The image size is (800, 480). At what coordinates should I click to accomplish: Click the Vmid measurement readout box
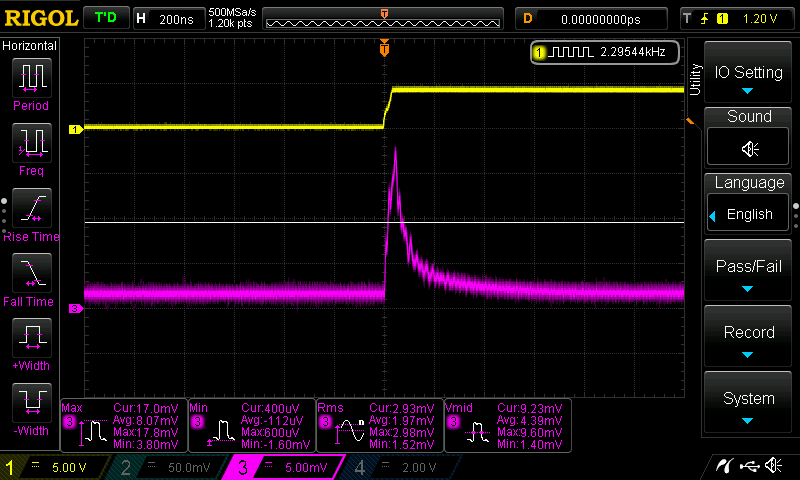[x=507, y=423]
